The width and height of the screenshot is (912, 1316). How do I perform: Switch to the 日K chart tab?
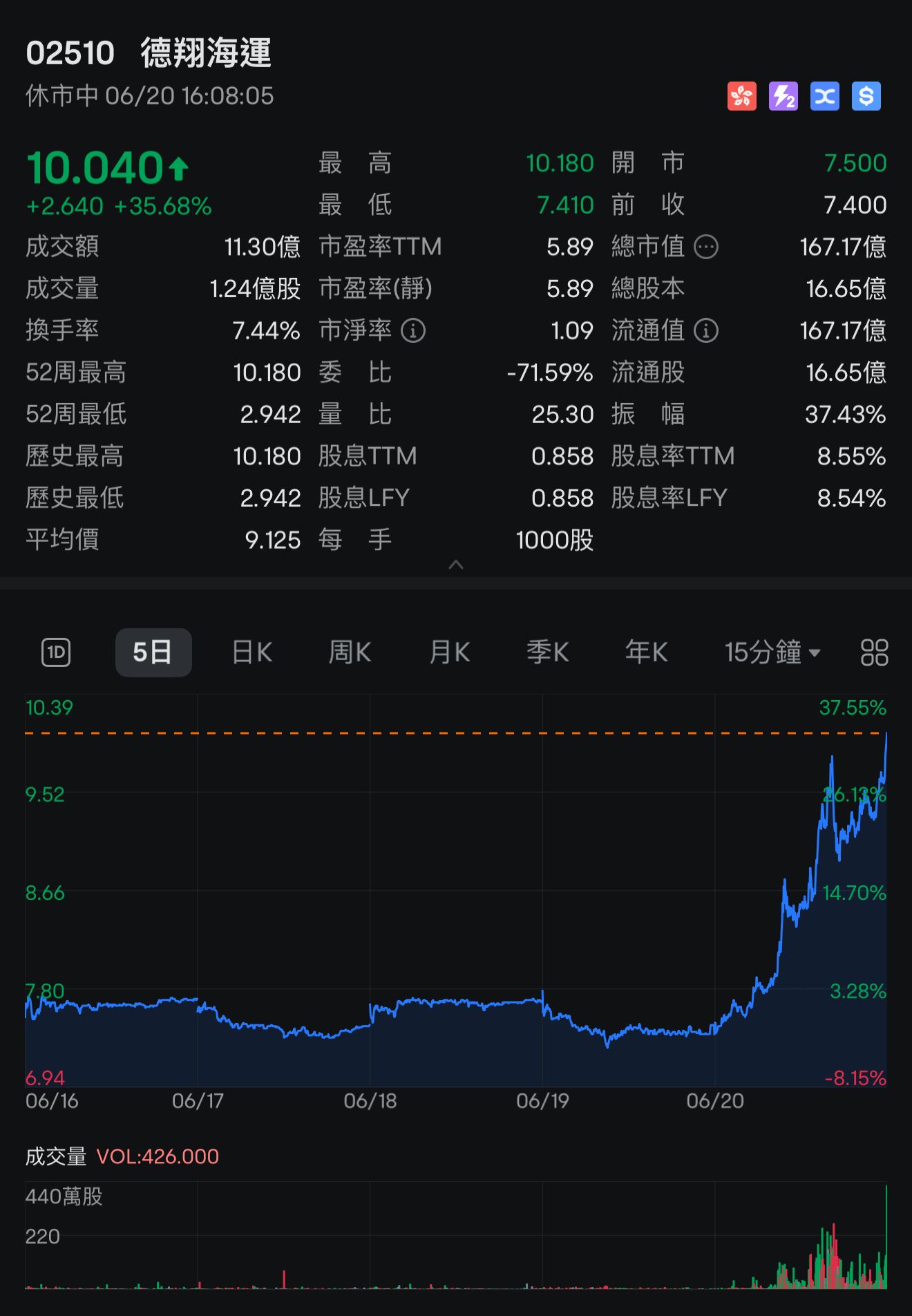click(x=252, y=652)
